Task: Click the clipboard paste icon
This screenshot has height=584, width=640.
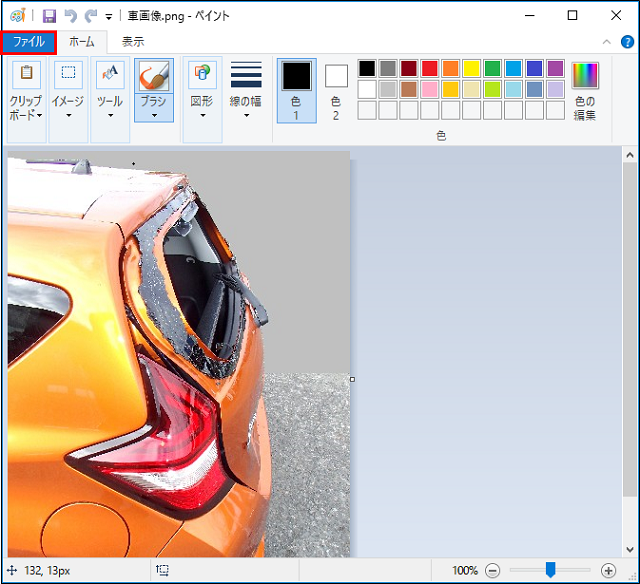Action: click(27, 75)
